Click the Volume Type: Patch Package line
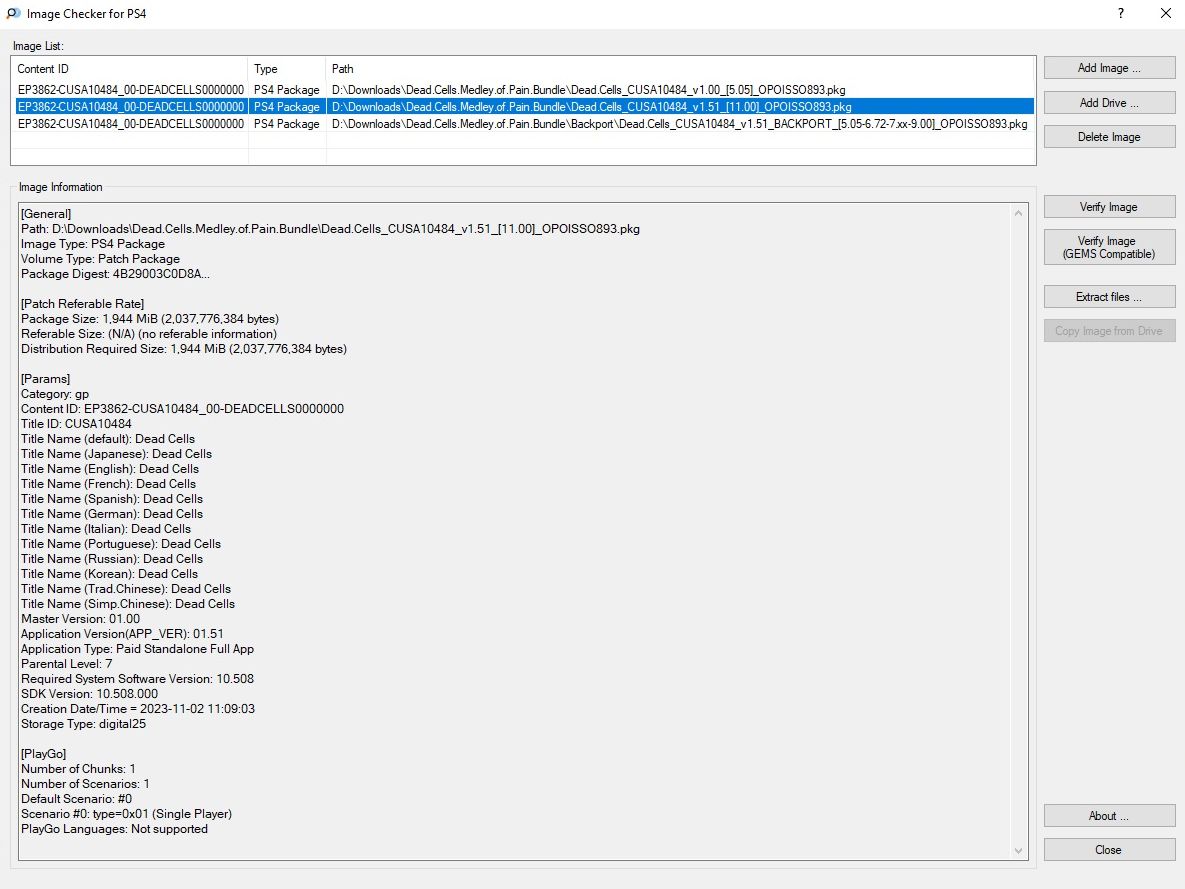Viewport: 1185px width, 889px height. (x=101, y=259)
